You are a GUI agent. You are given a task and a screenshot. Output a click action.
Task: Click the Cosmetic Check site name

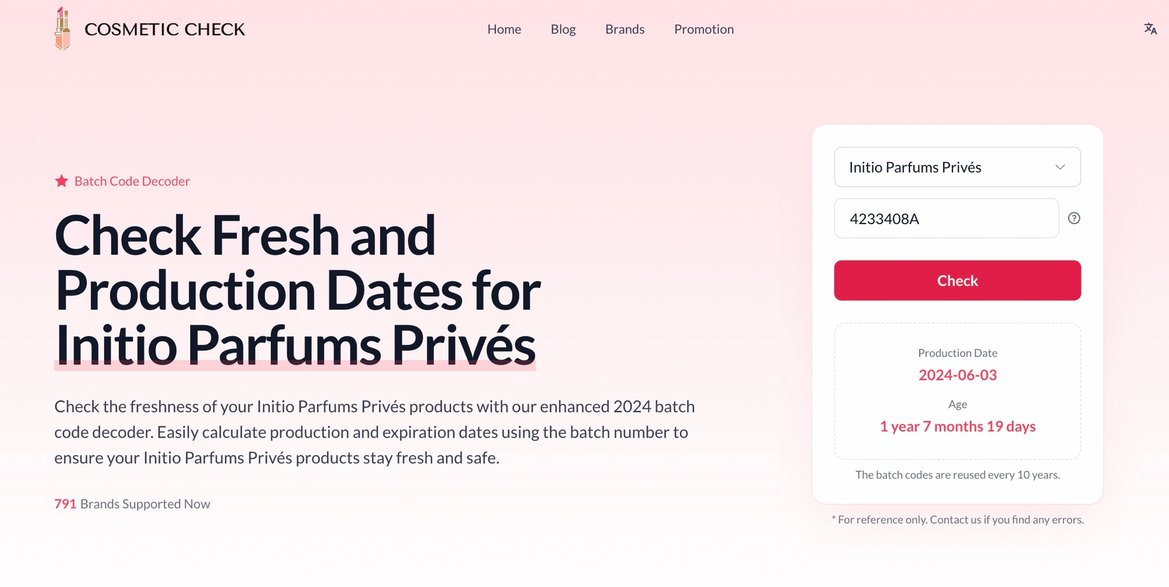click(164, 29)
